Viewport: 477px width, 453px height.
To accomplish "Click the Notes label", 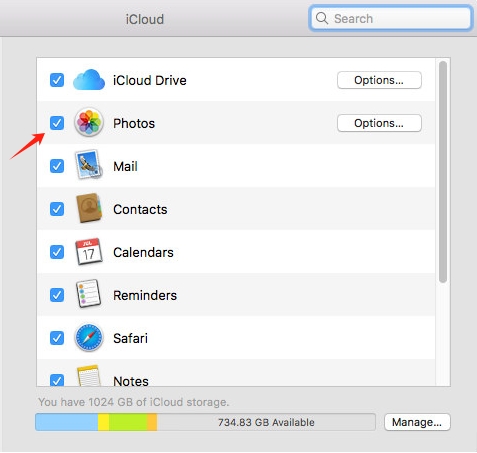I will pyautogui.click(x=131, y=381).
